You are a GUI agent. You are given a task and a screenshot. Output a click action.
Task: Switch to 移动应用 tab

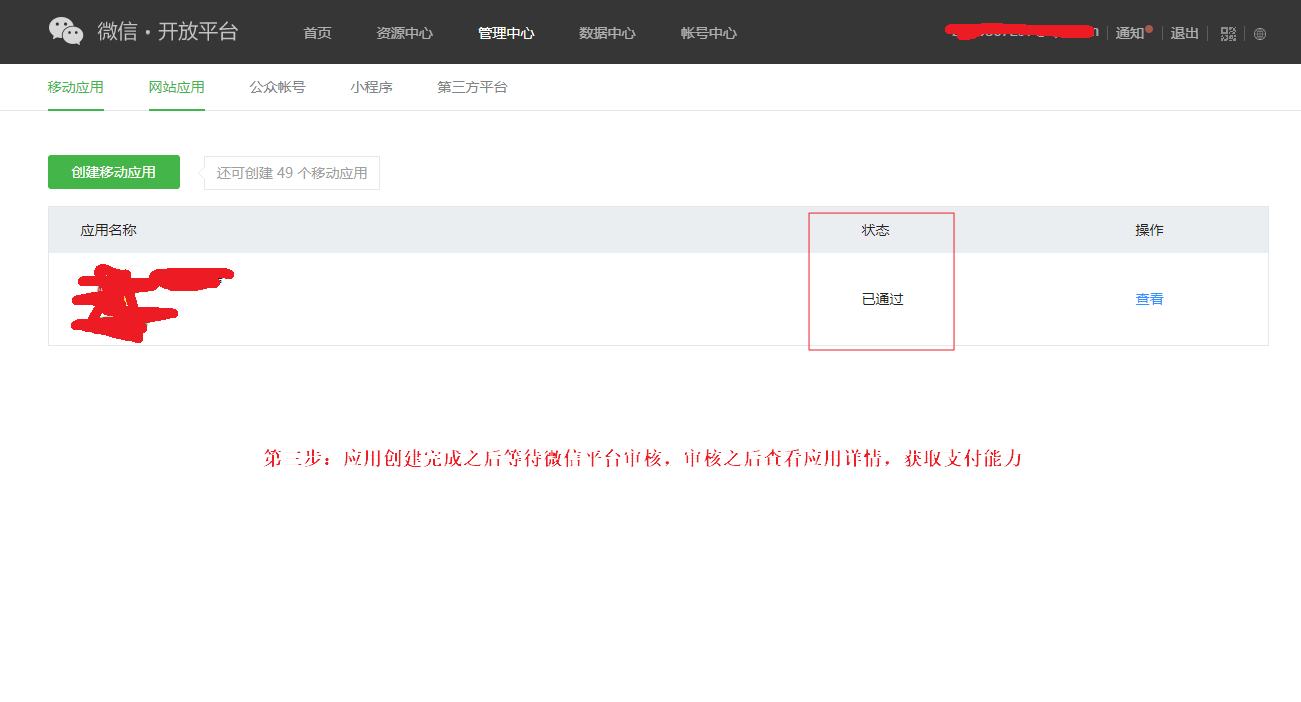click(x=76, y=87)
